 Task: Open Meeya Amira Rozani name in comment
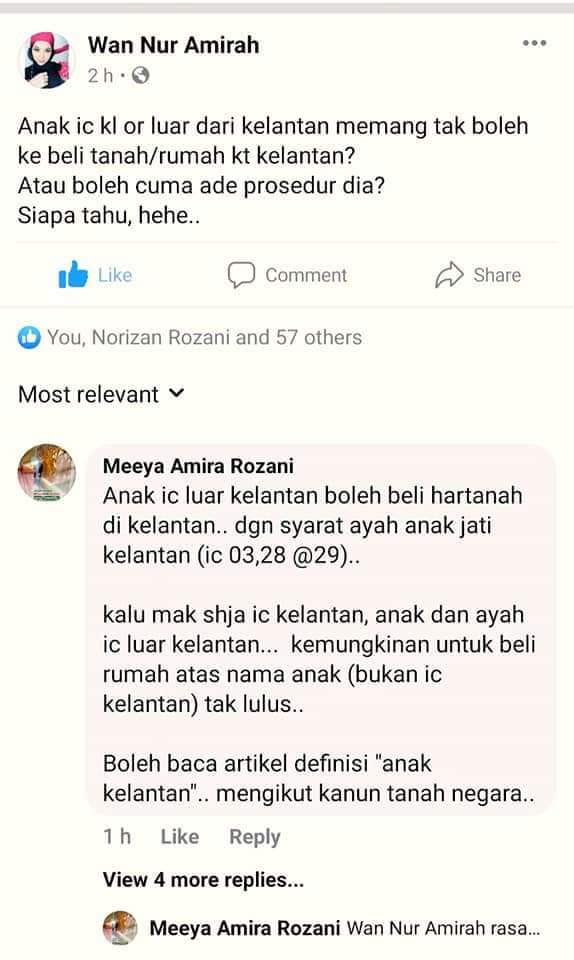(198, 466)
